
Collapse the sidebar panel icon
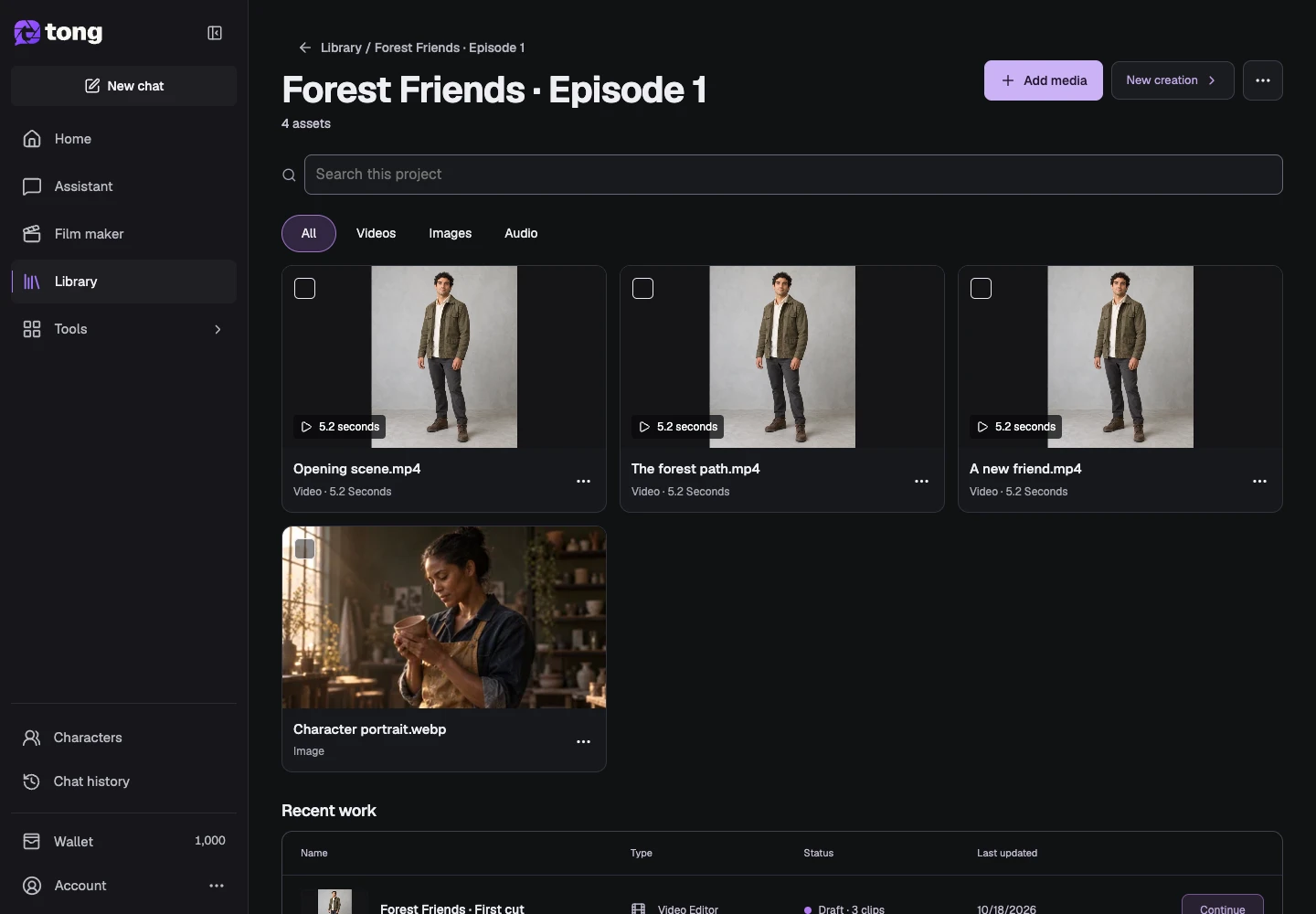[215, 33]
